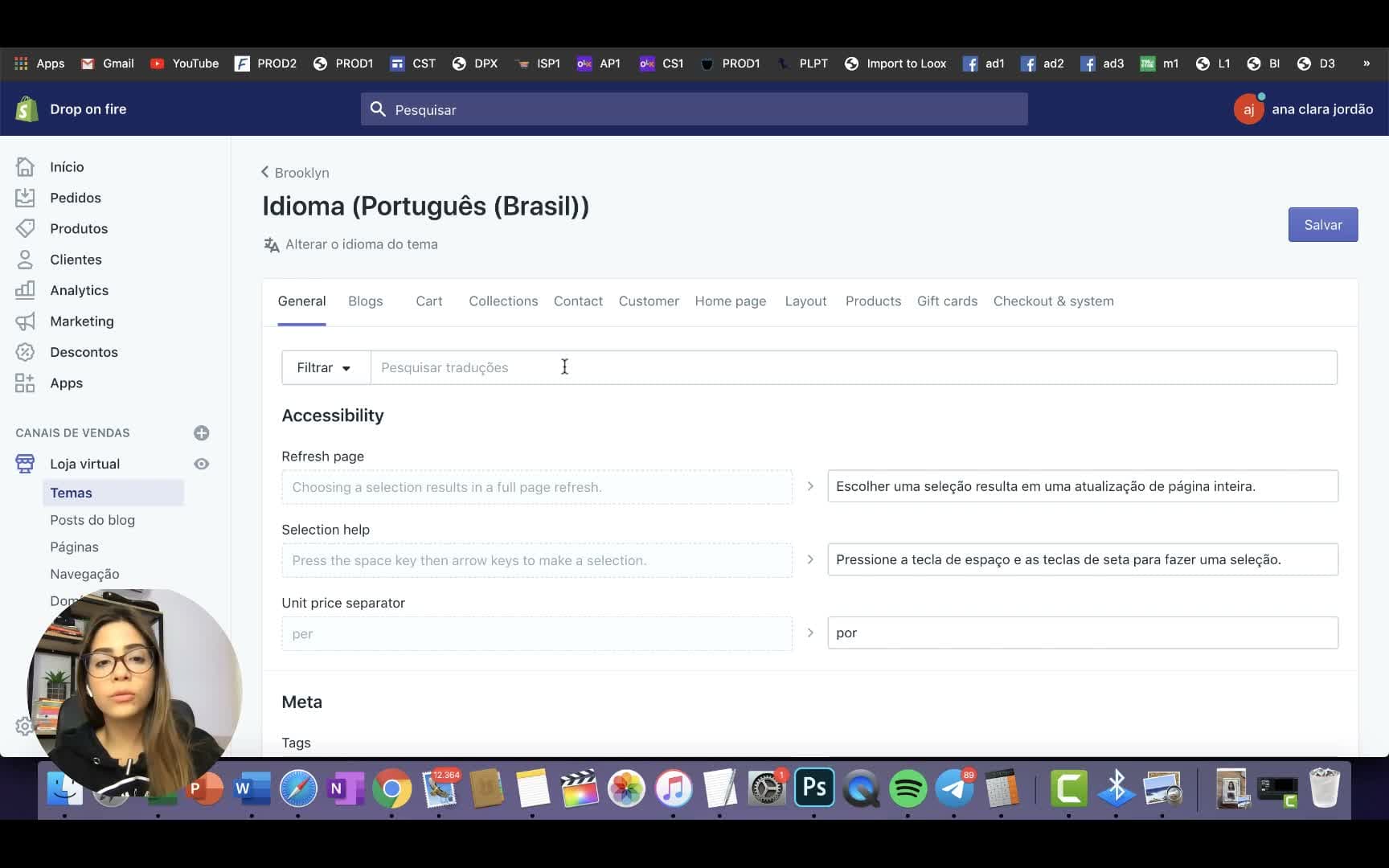View online store eye icon
Image resolution: width=1389 pixels, height=868 pixels.
(x=202, y=464)
